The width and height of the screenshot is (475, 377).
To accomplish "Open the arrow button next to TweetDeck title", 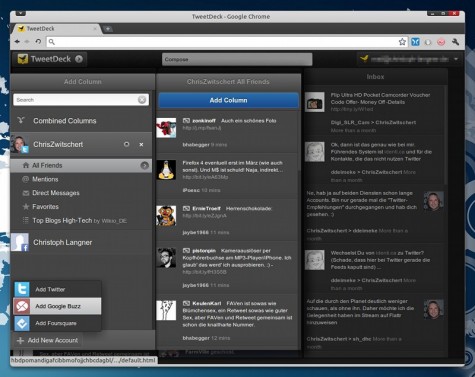I will [x=79, y=59].
